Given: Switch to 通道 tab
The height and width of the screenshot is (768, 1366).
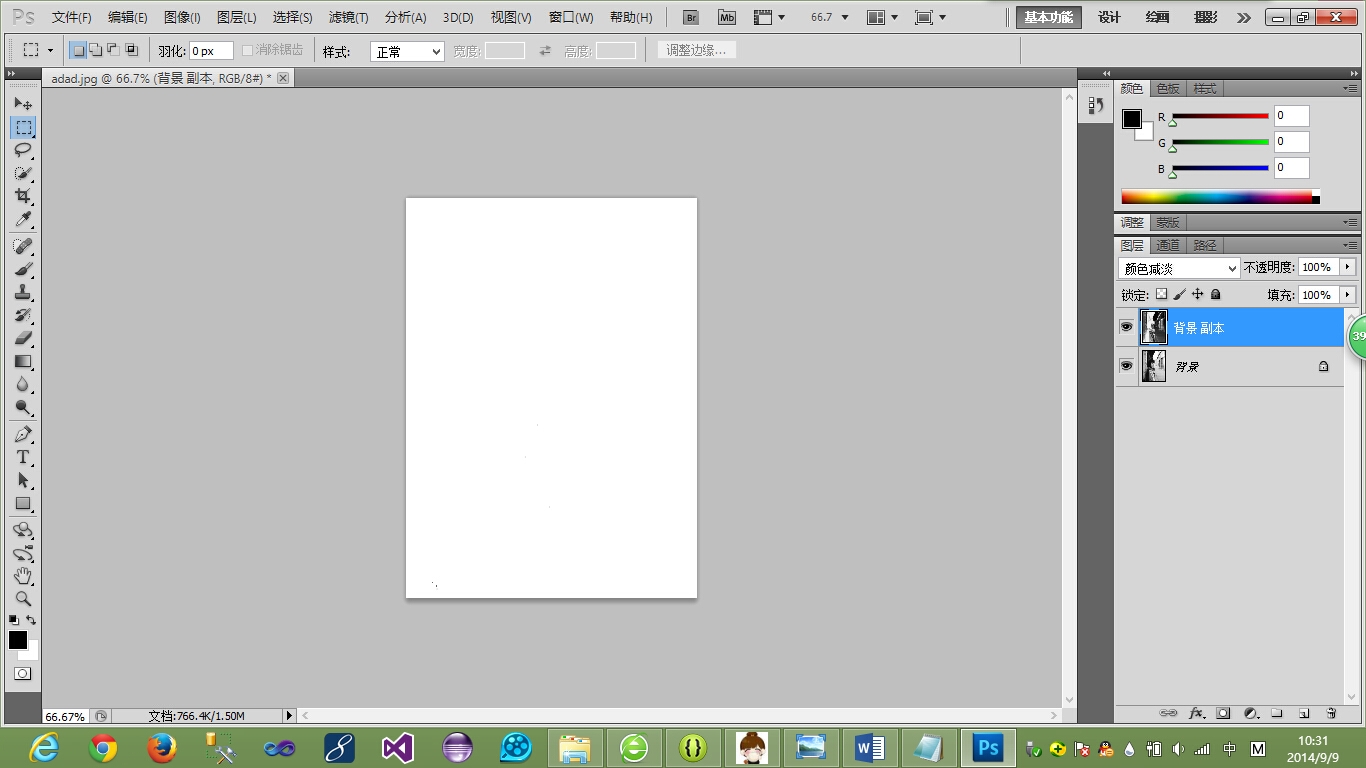Looking at the screenshot, I should pos(1168,245).
